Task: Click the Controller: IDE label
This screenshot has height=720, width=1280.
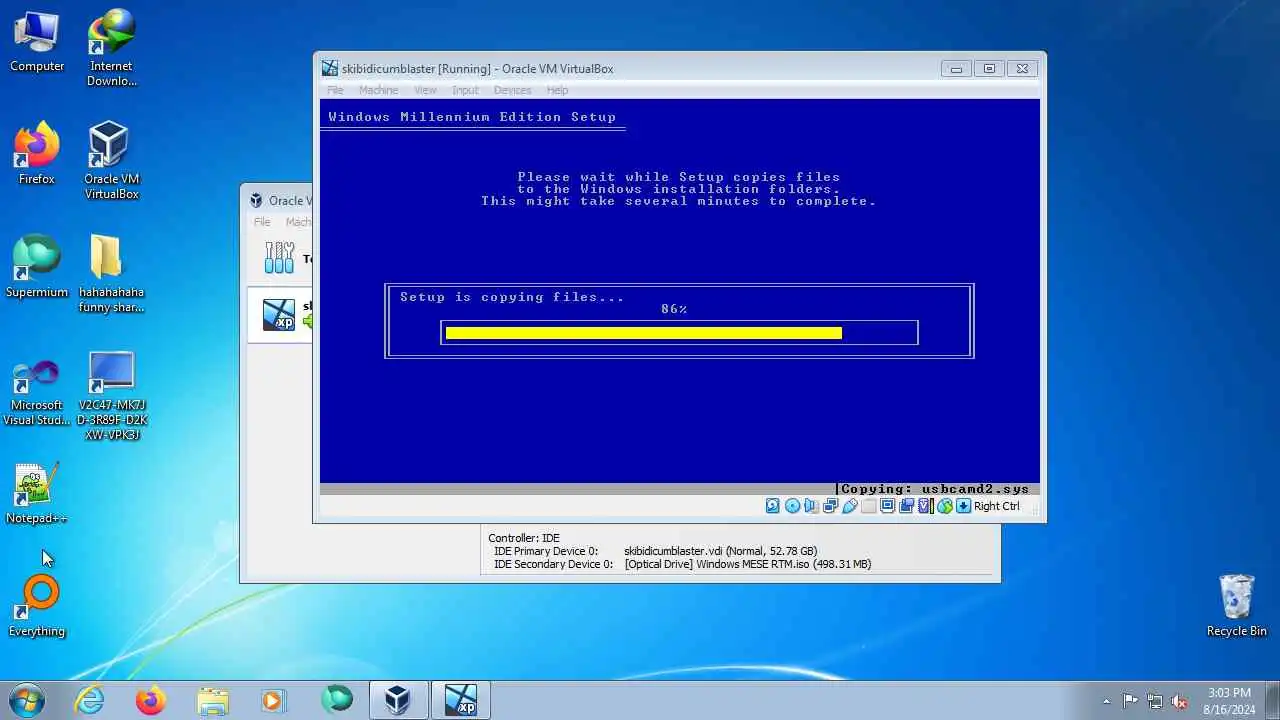Action: tap(524, 538)
